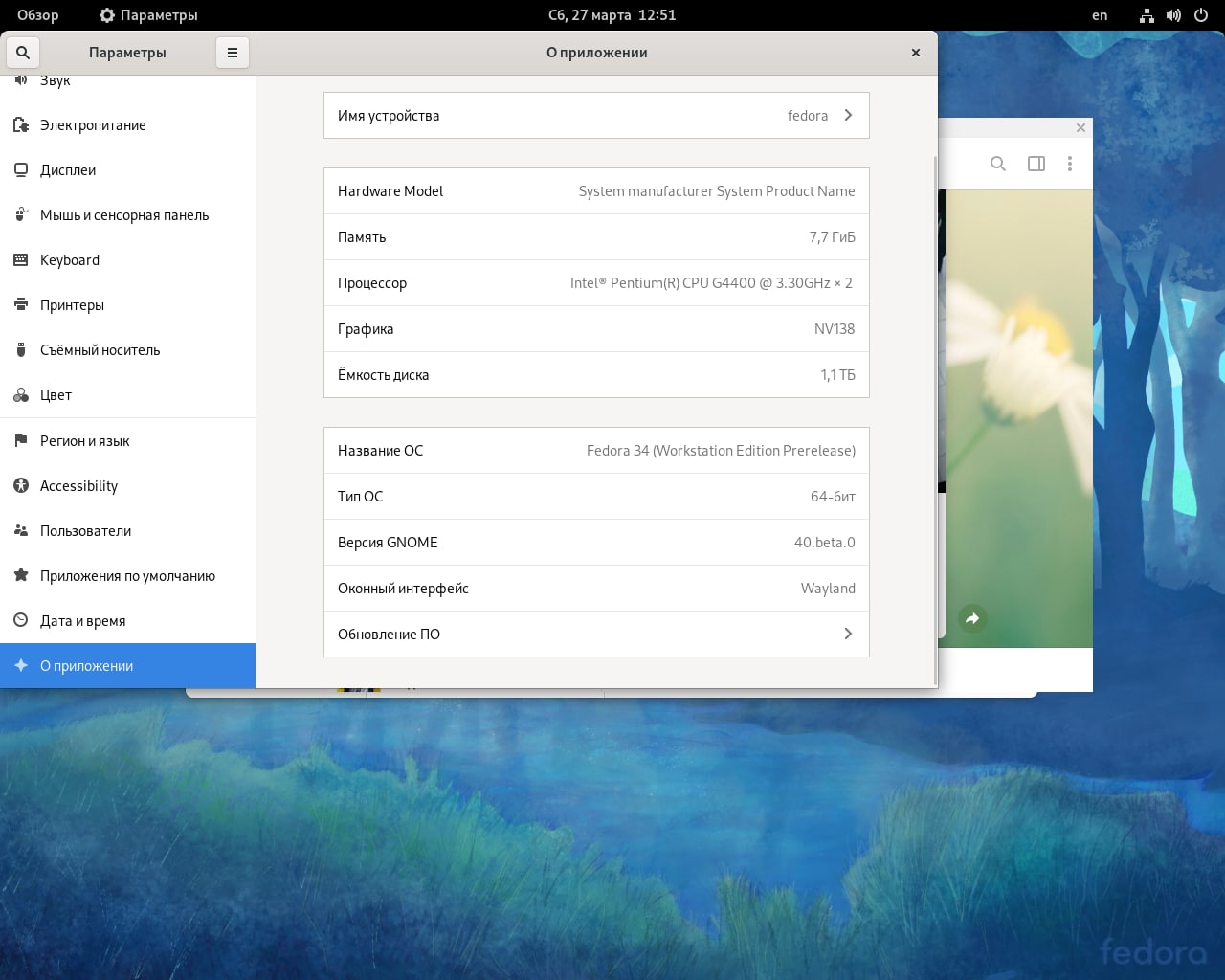Open Дисплеи settings panel
The width and height of the screenshot is (1225, 980).
click(x=128, y=169)
